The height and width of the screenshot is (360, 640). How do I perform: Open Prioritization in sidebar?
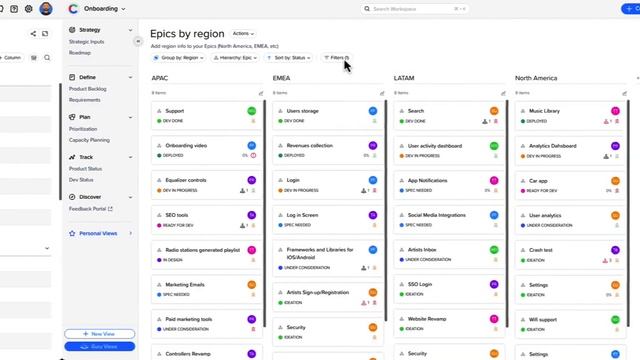(x=83, y=129)
